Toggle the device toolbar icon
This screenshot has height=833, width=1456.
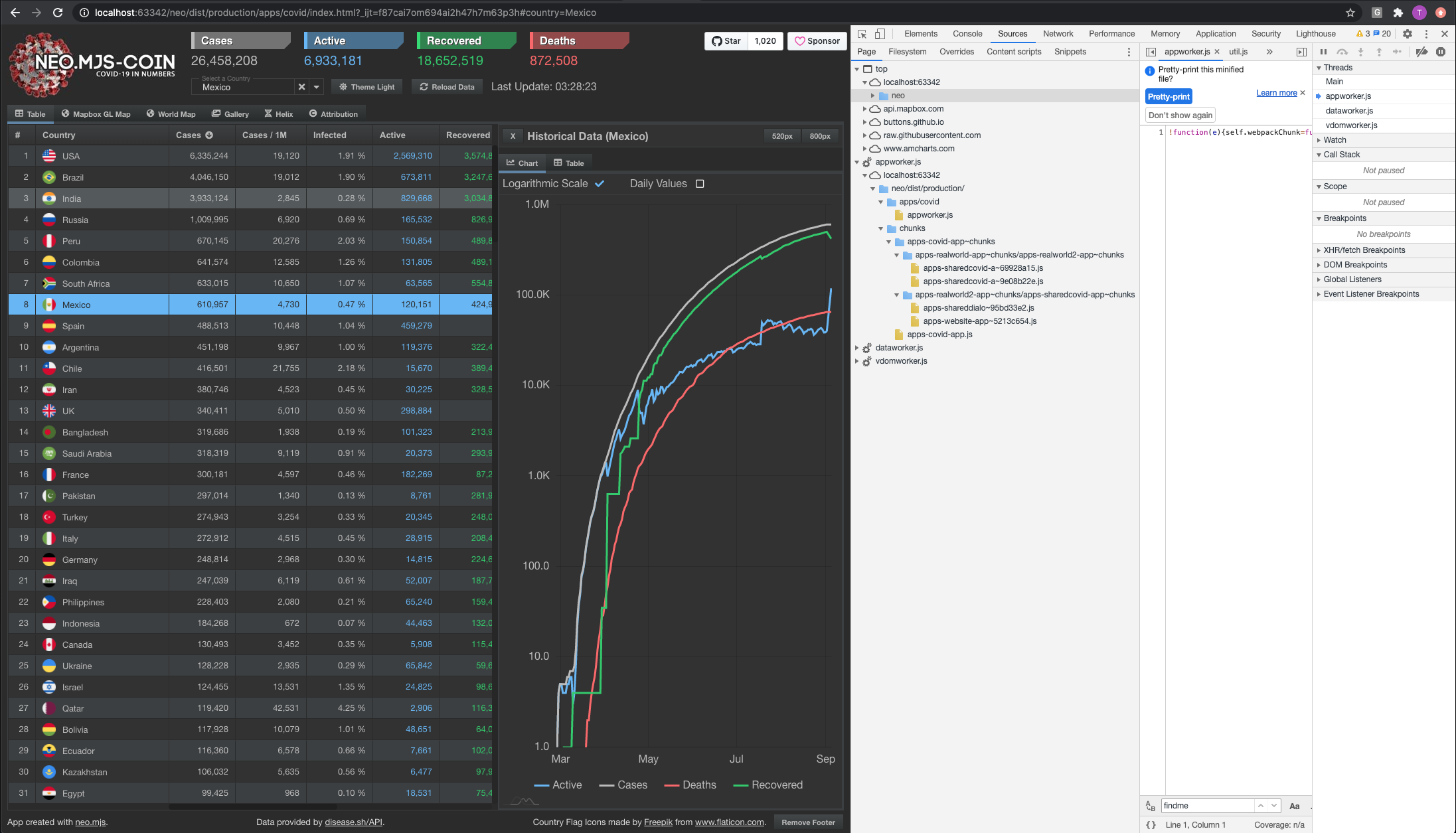[880, 34]
